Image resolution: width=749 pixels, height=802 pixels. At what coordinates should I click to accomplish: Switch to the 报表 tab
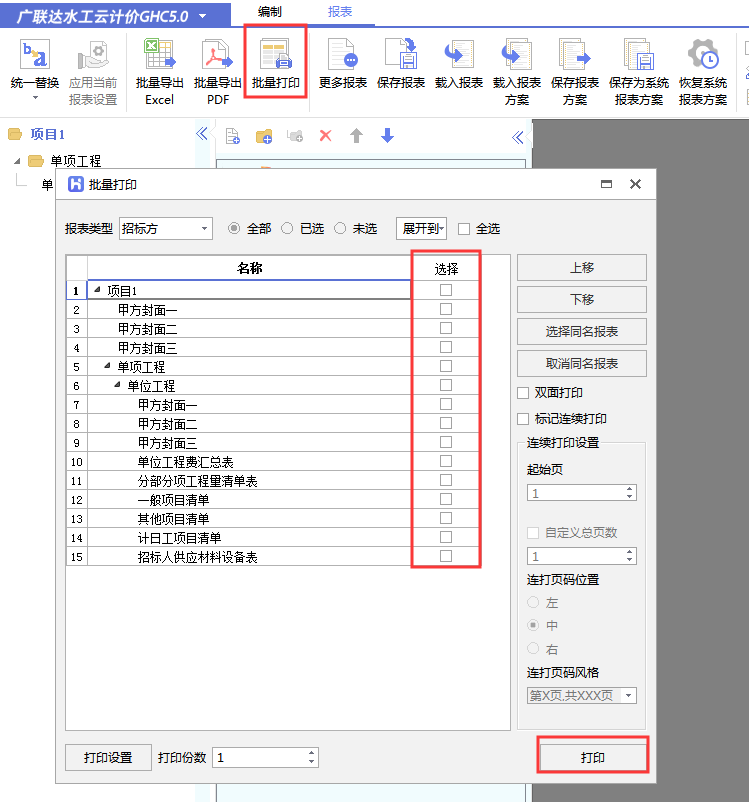point(340,12)
